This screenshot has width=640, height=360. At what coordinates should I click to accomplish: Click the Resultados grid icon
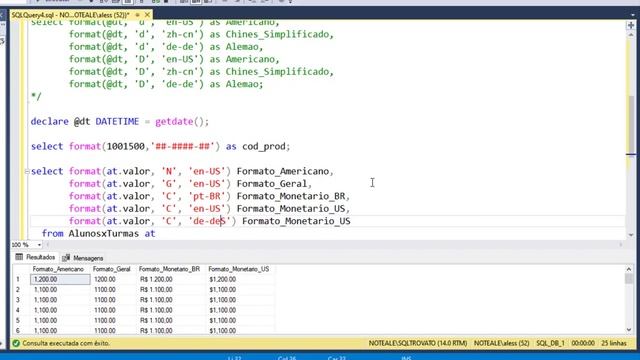[19, 257]
